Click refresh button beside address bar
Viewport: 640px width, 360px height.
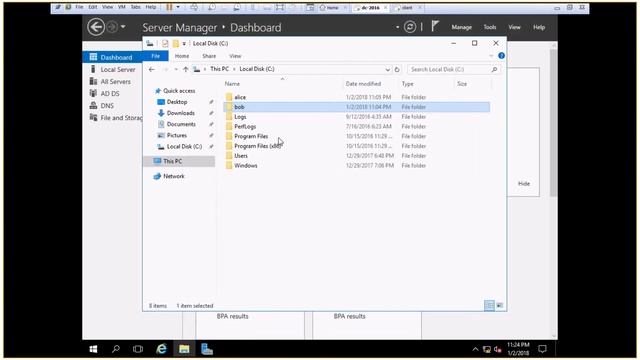(397, 69)
